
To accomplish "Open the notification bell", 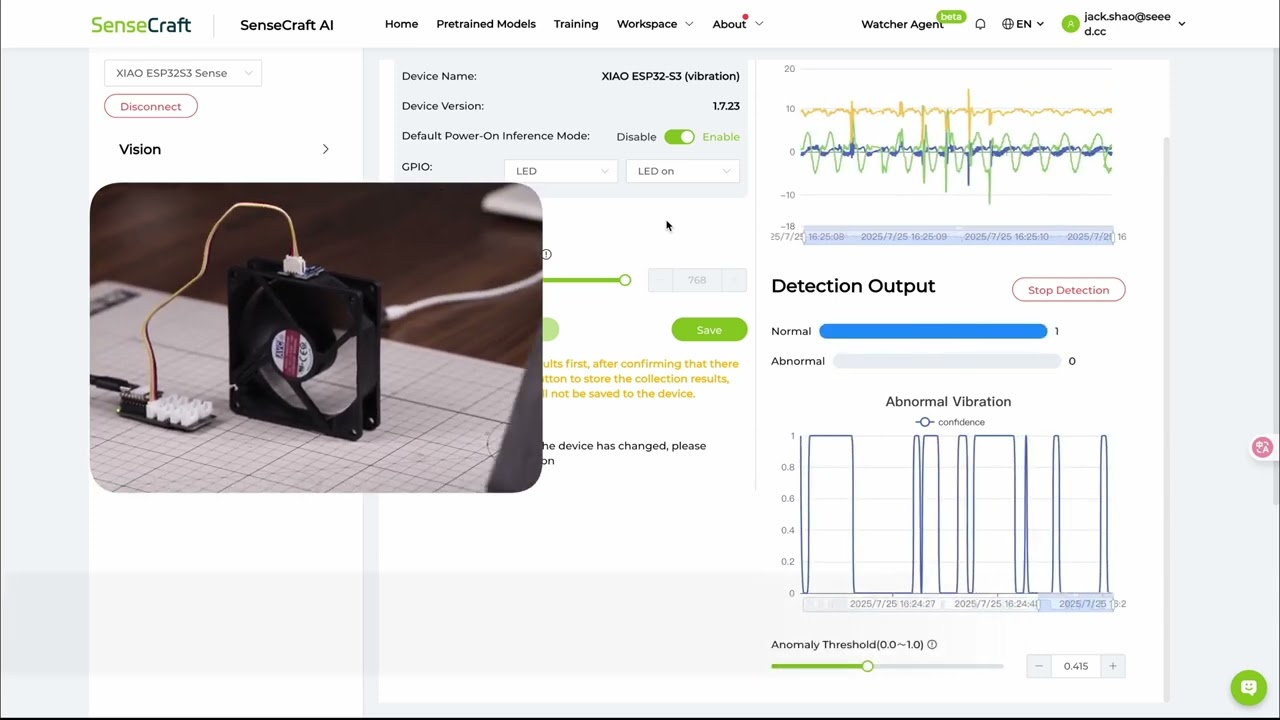I will click(x=980, y=24).
